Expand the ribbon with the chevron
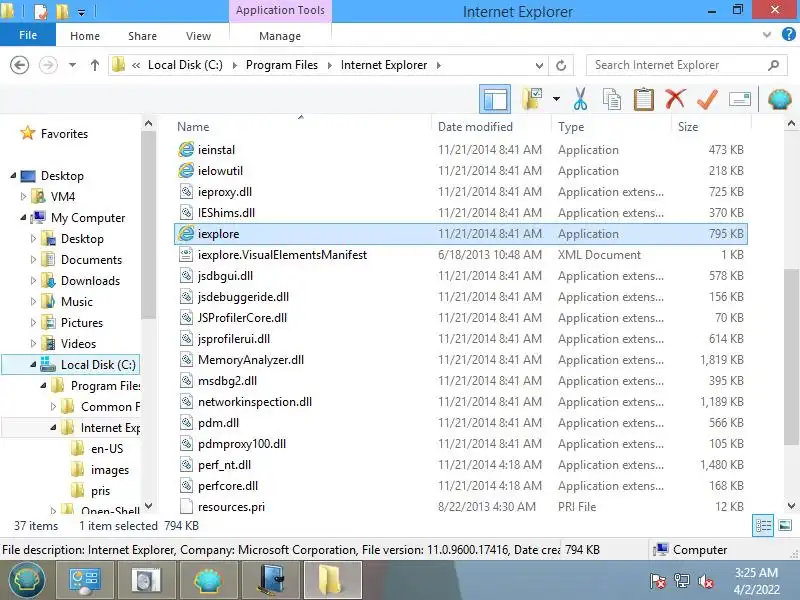 click(766, 35)
